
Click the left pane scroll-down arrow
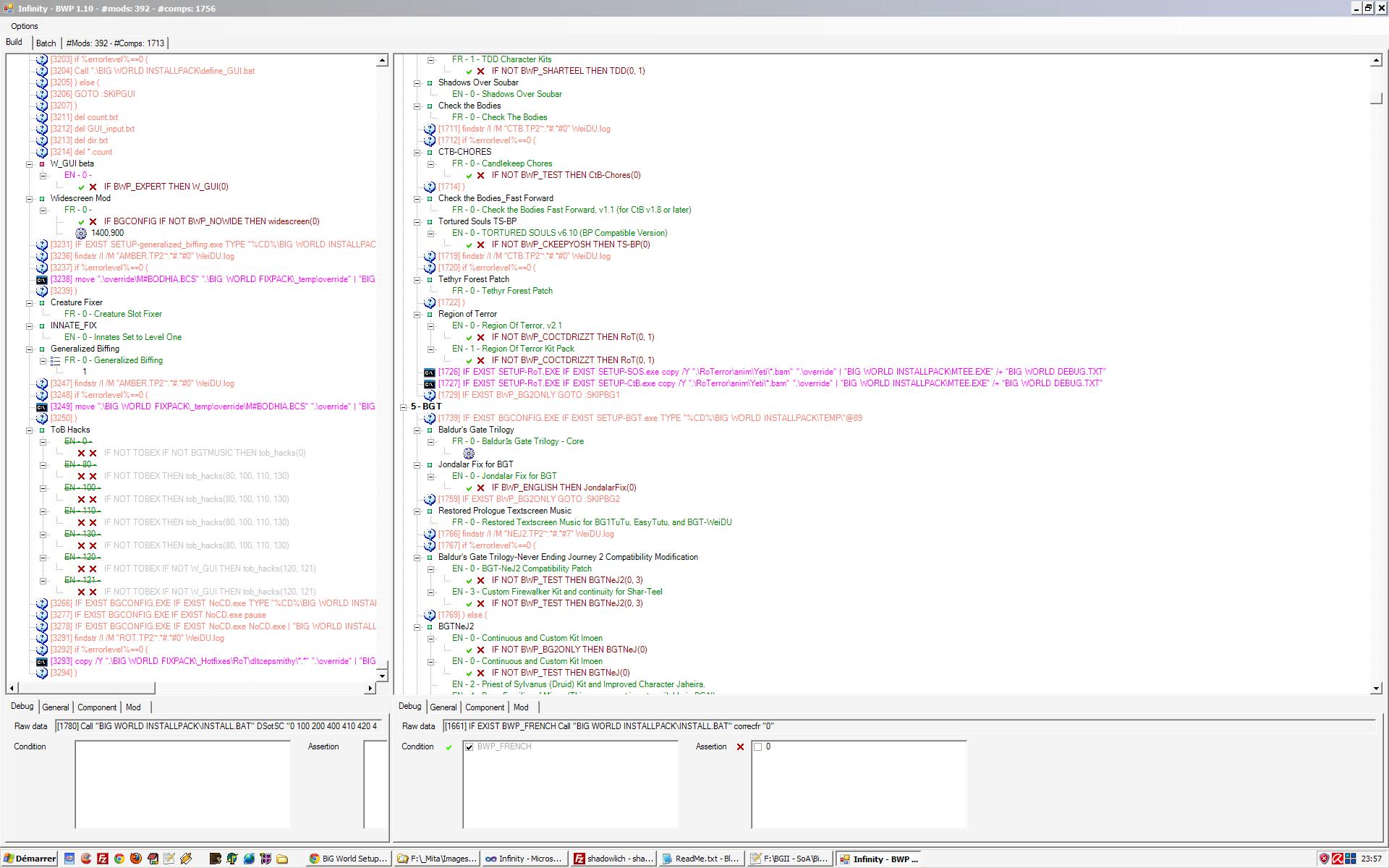pos(382,675)
